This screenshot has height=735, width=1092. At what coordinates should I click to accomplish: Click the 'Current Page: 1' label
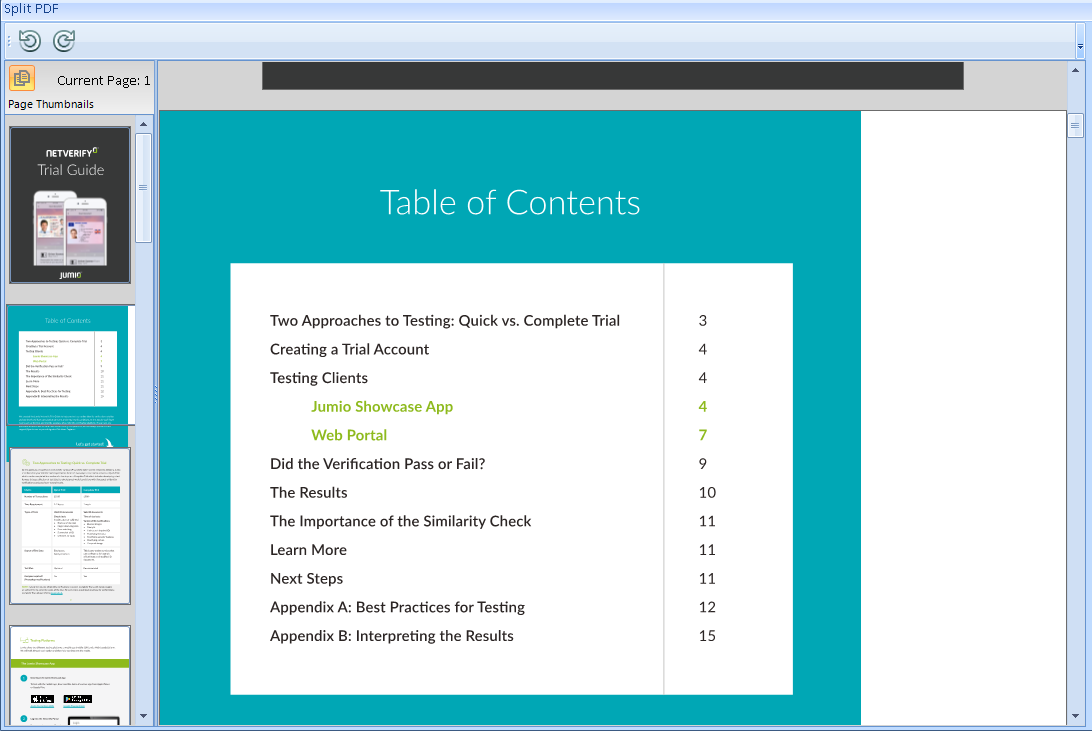103,81
